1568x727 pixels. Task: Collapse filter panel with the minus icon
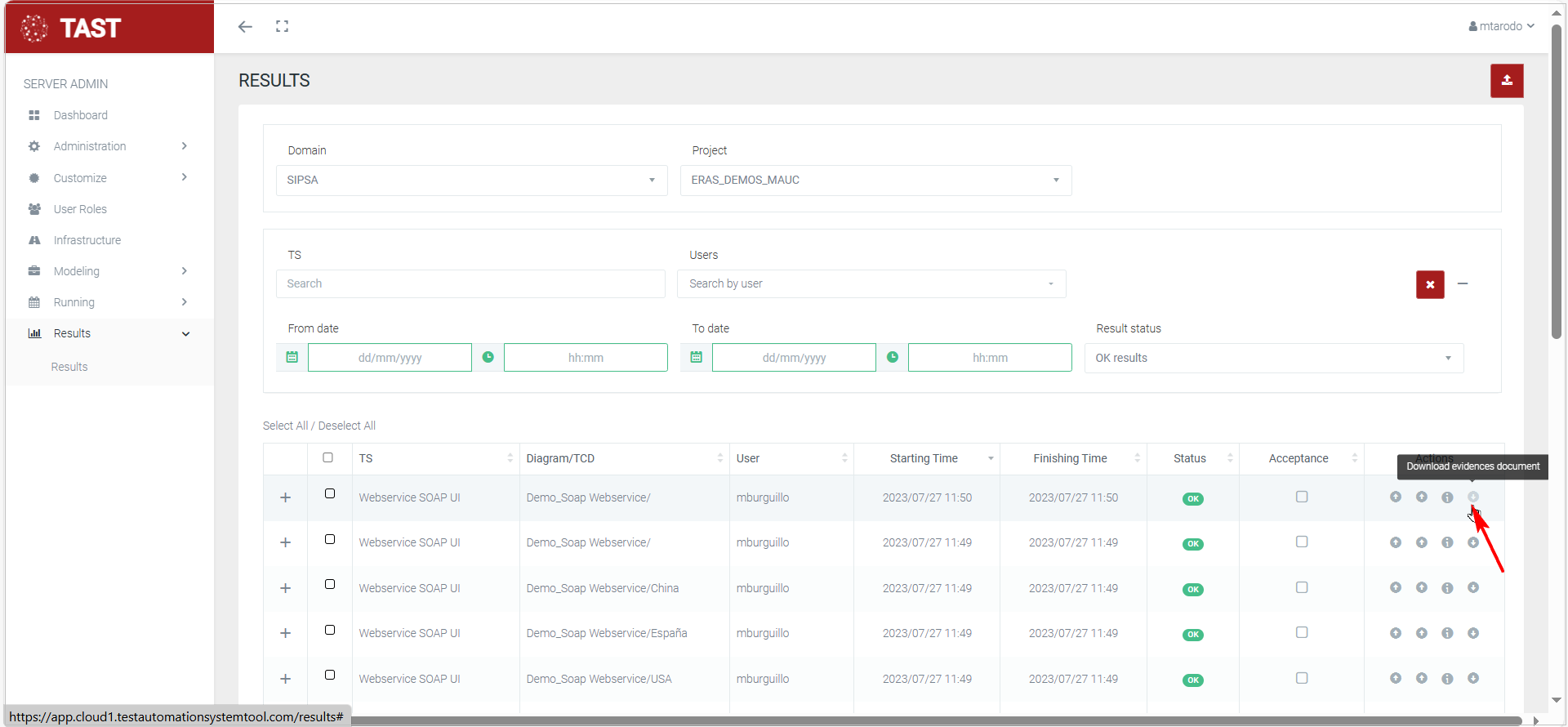click(1462, 283)
